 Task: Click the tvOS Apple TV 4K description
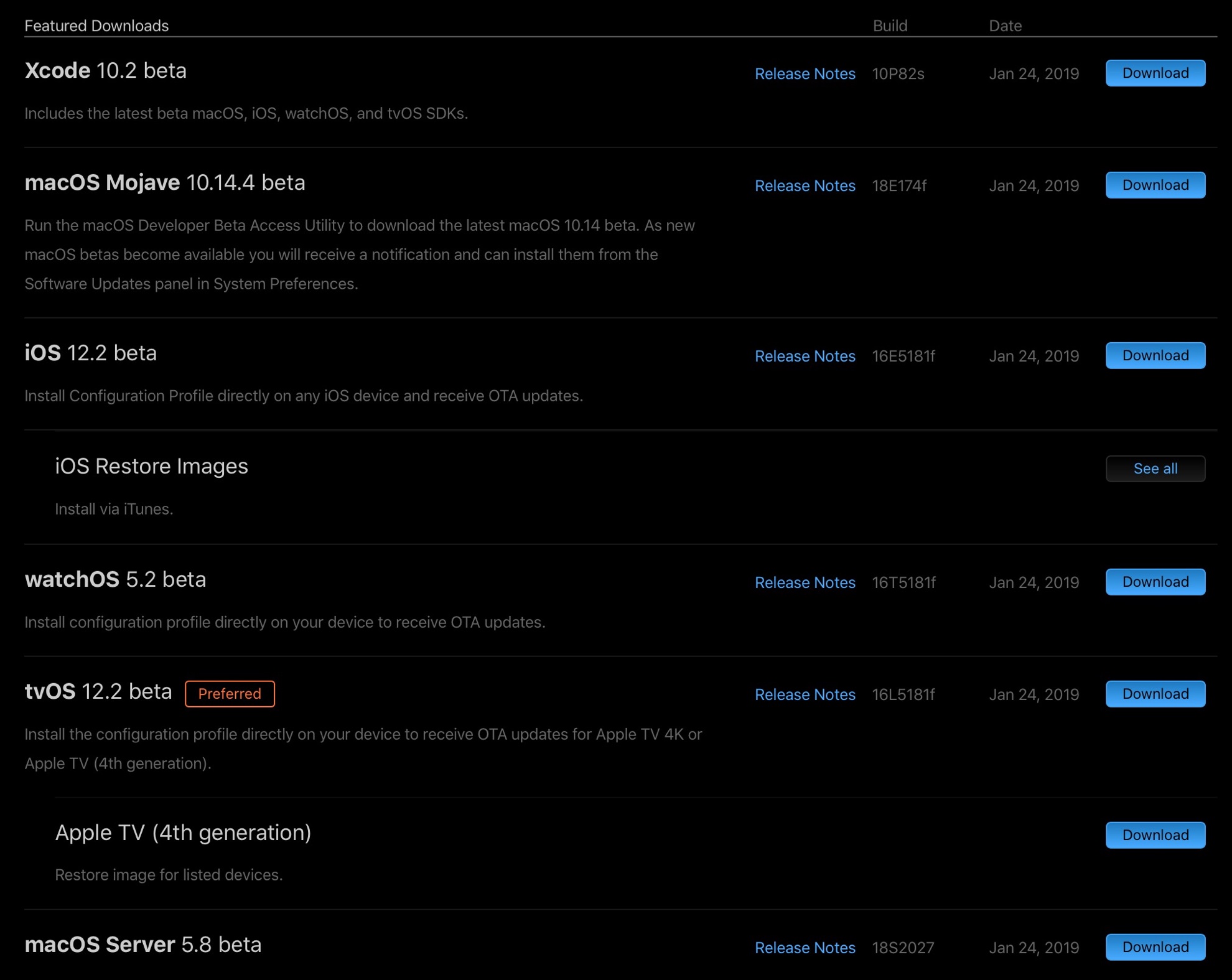pyautogui.click(x=363, y=749)
